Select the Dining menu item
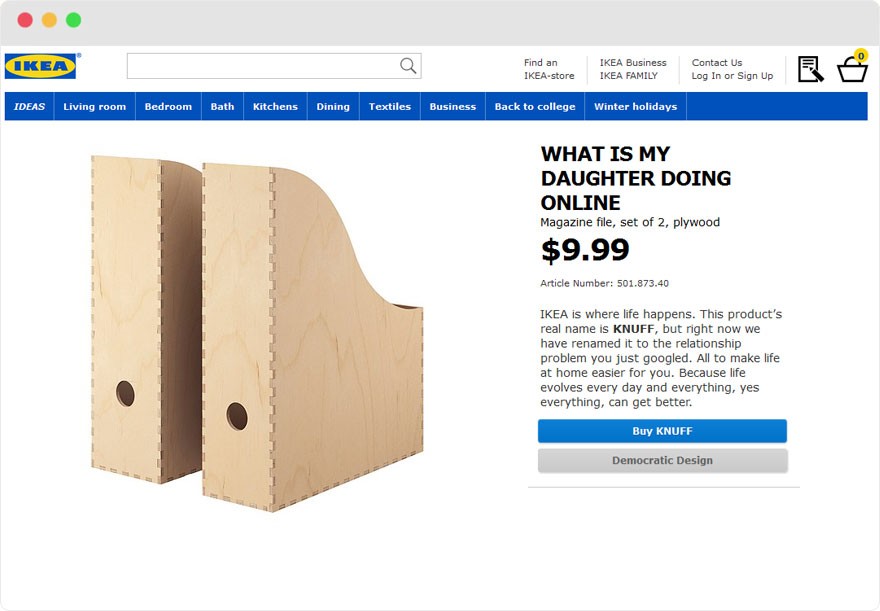880x611 pixels. point(333,107)
